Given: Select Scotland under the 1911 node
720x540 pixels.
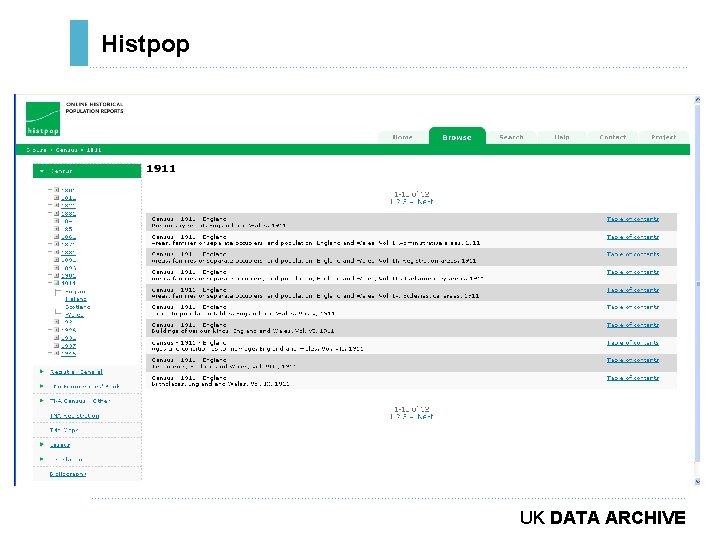Looking at the screenshot, I should (77, 306).
